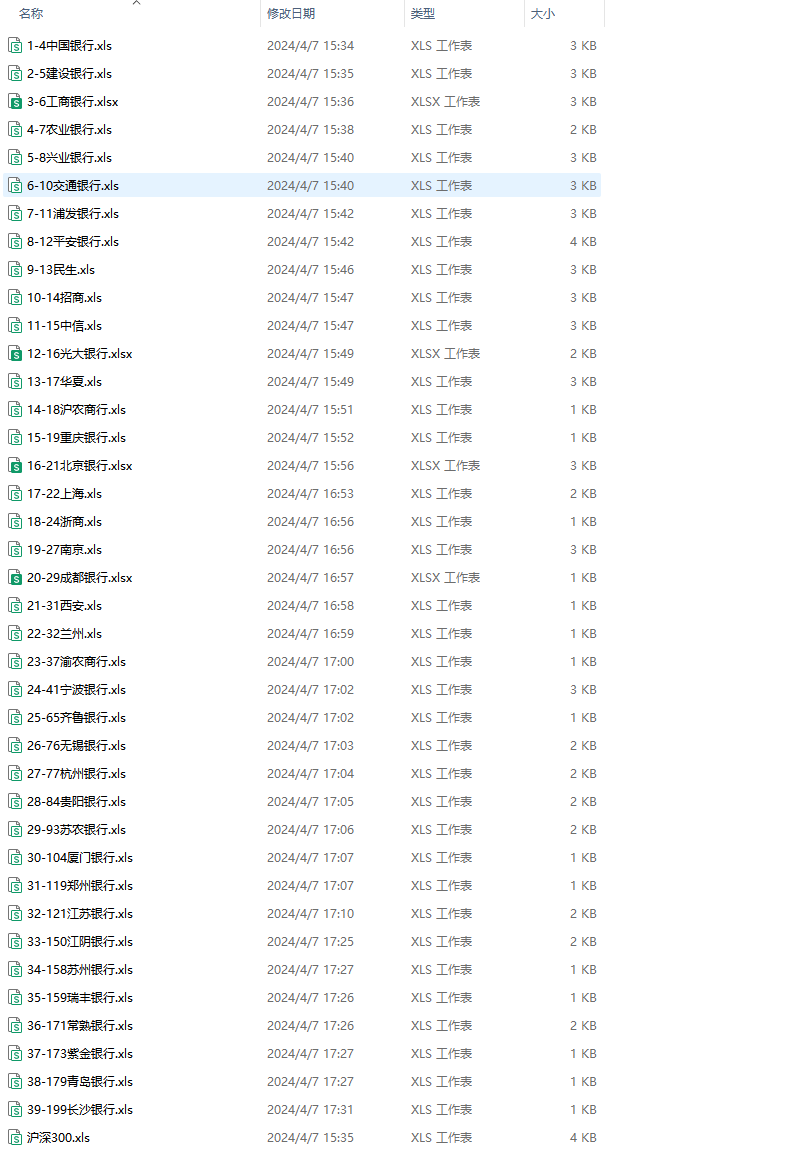Select the 16-21北京银行.xlsx file icon
The width and height of the screenshot is (811, 1169).
pyautogui.click(x=15, y=465)
